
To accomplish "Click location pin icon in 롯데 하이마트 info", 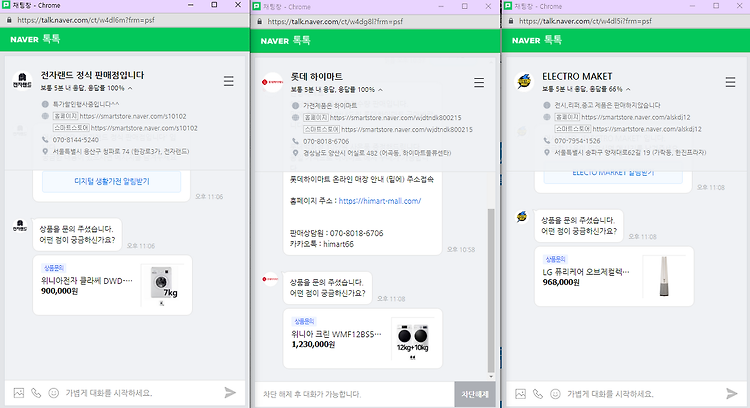I will click(x=295, y=153).
